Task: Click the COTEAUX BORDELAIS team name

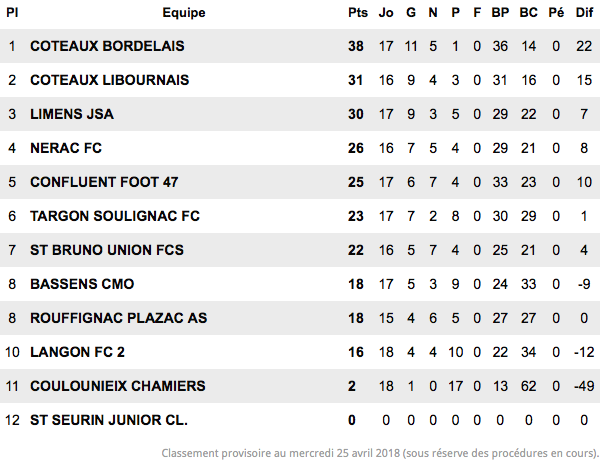Action: [107, 46]
